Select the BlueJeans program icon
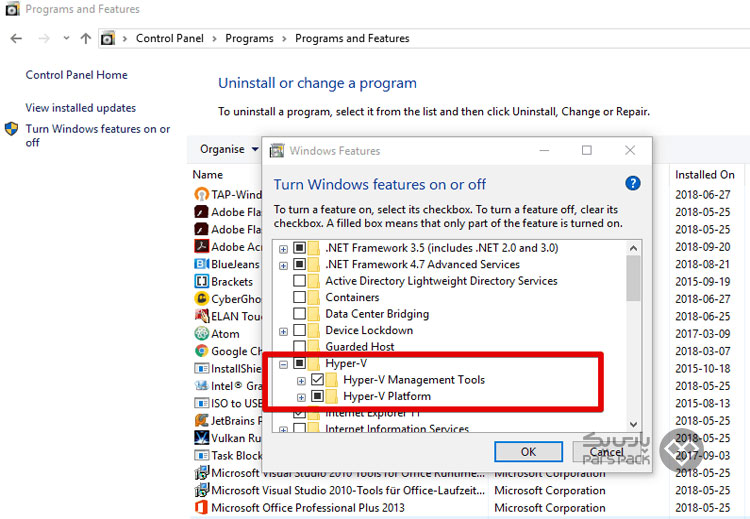The width and height of the screenshot is (750, 519). pos(201,264)
